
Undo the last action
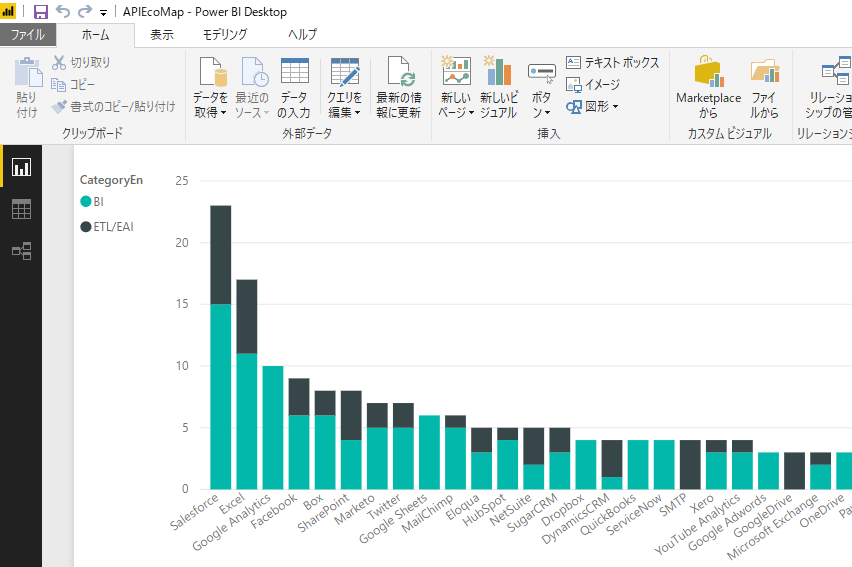tap(63, 11)
